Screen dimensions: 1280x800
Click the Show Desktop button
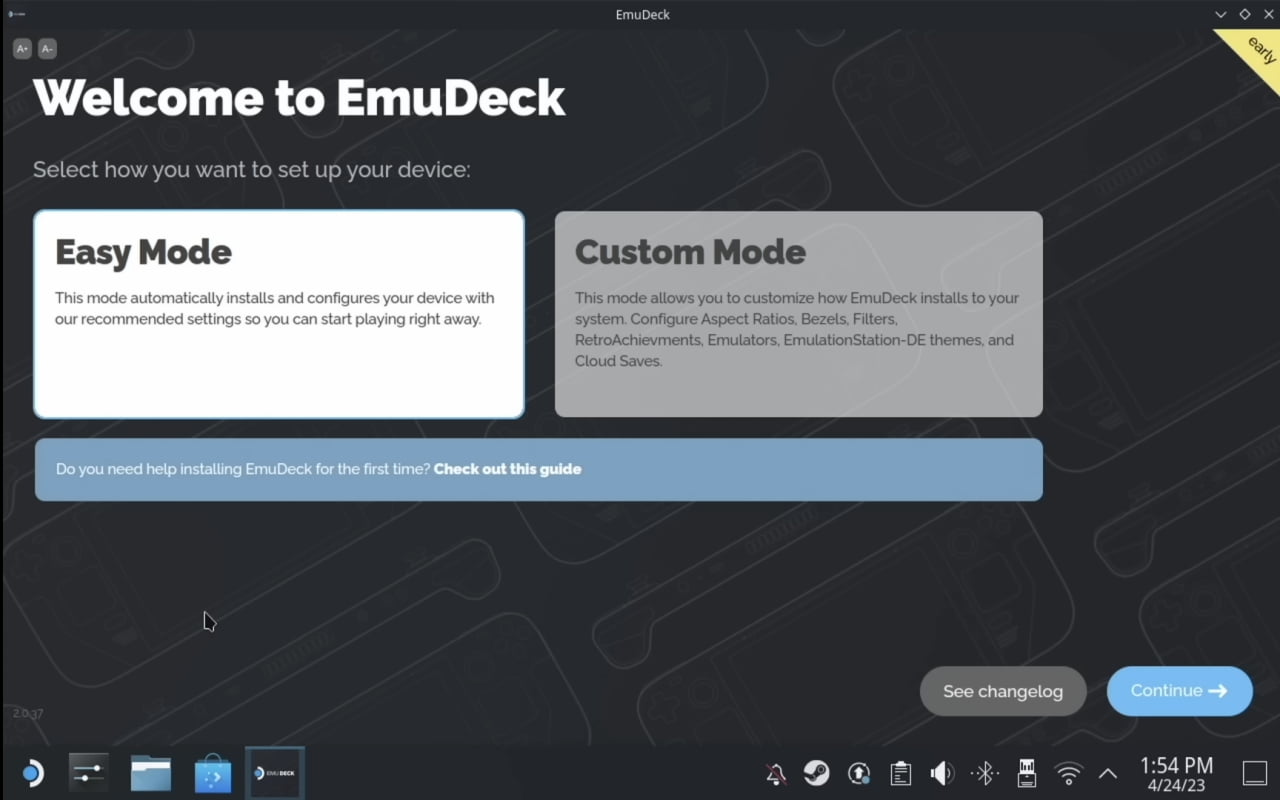(1255, 773)
